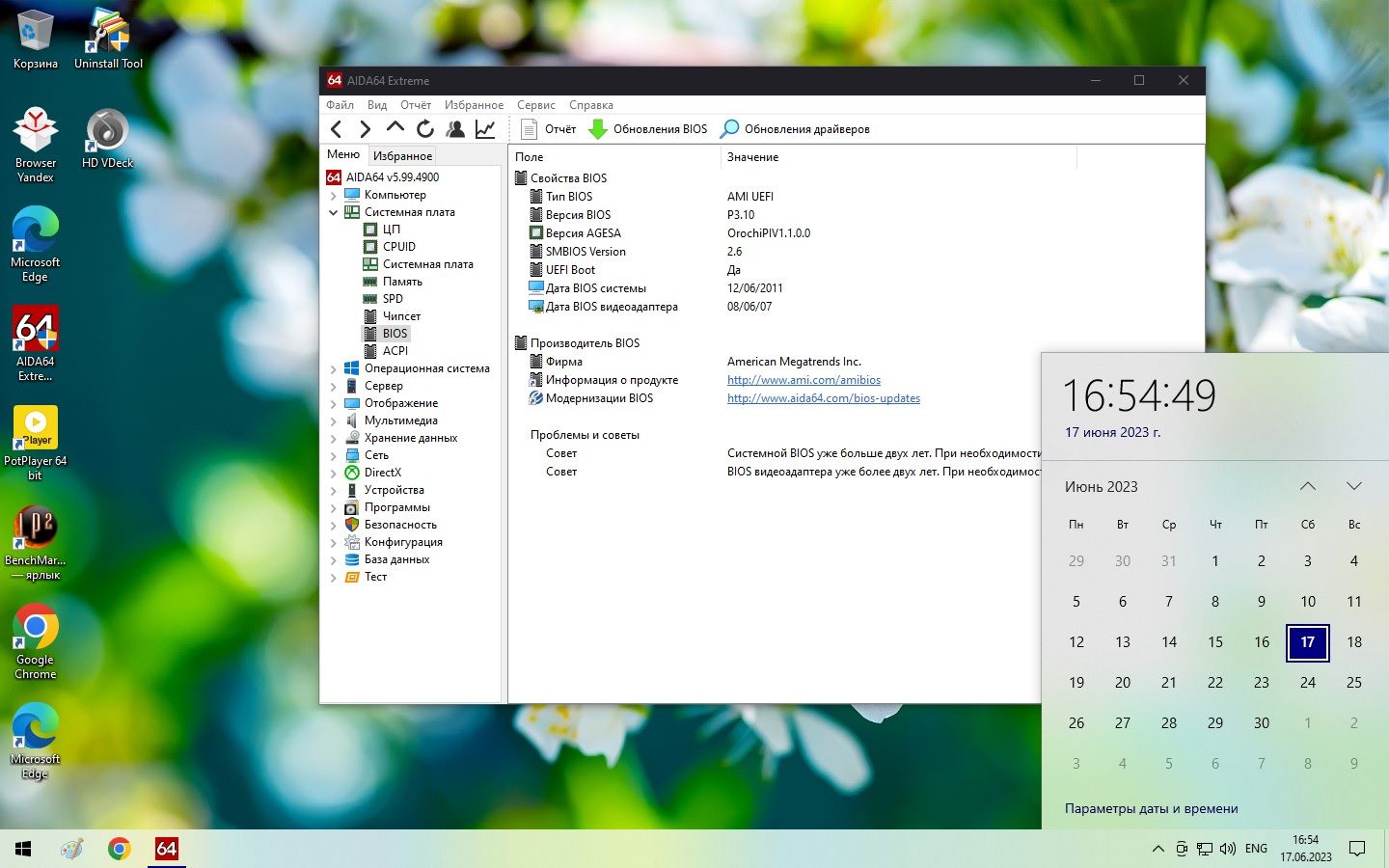Open the user icon in AIDA64 toolbar
The image size is (1389, 868).
[x=454, y=129]
